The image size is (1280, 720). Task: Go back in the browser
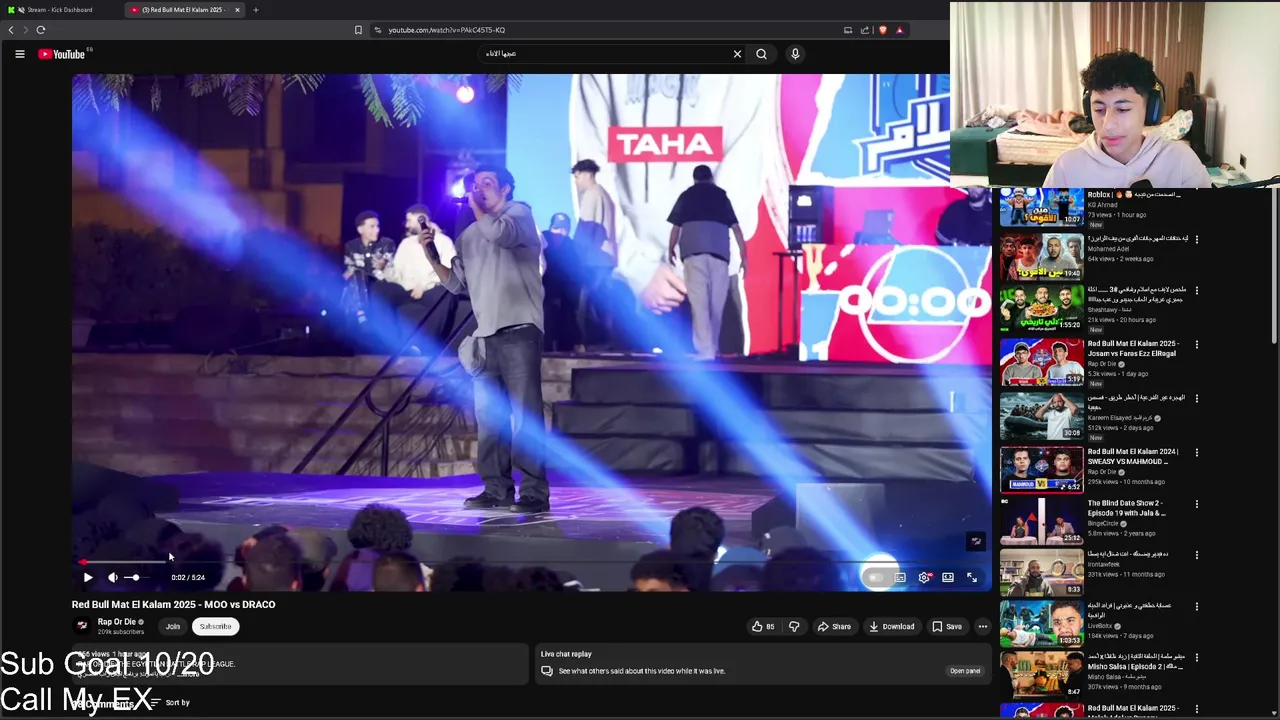[x=11, y=30]
